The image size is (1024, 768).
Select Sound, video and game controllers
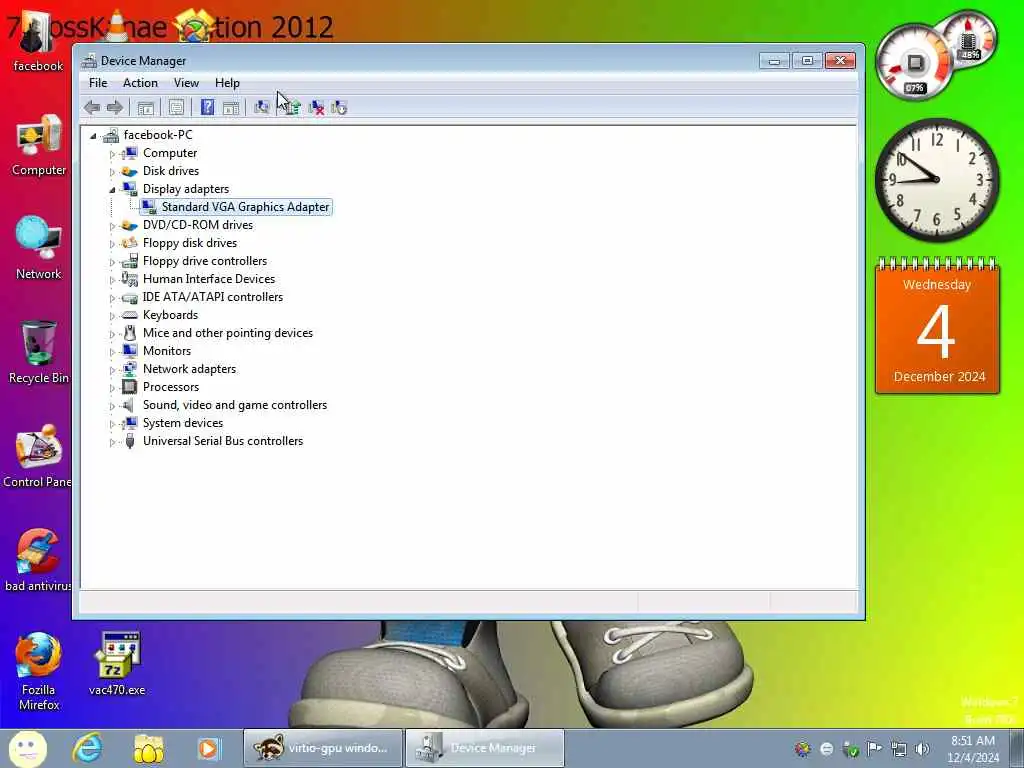235,405
